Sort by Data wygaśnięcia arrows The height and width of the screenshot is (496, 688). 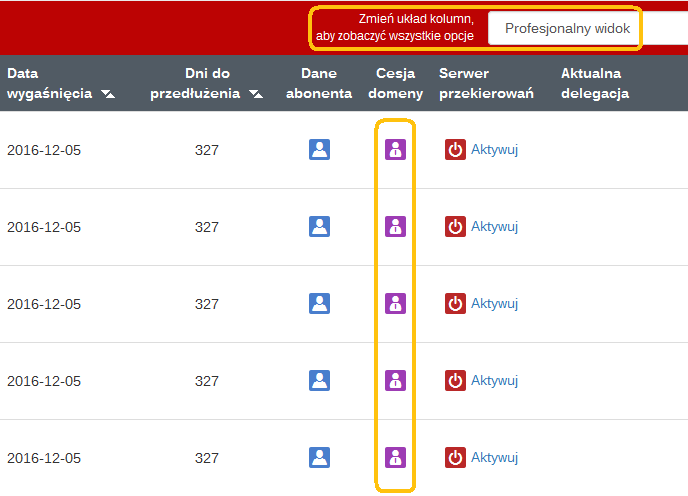coord(107,94)
